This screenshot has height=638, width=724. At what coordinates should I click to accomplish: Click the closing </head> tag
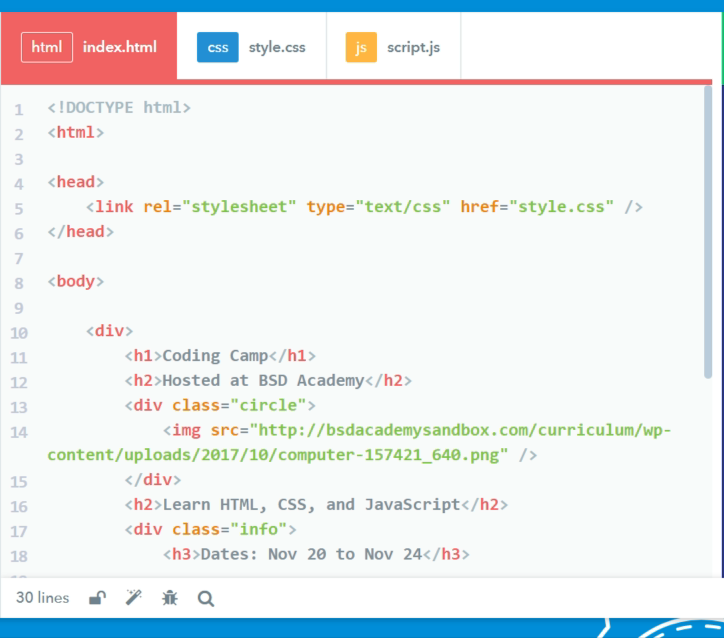pyautogui.click(x=81, y=232)
